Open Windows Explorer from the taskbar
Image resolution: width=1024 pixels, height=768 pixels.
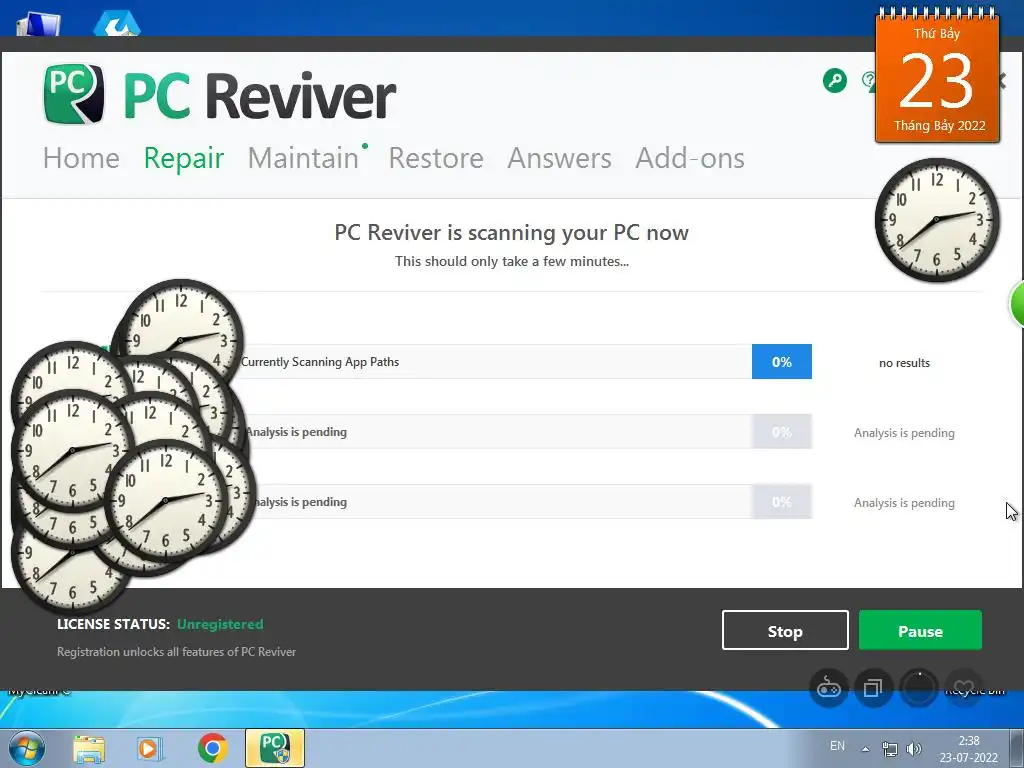click(89, 748)
